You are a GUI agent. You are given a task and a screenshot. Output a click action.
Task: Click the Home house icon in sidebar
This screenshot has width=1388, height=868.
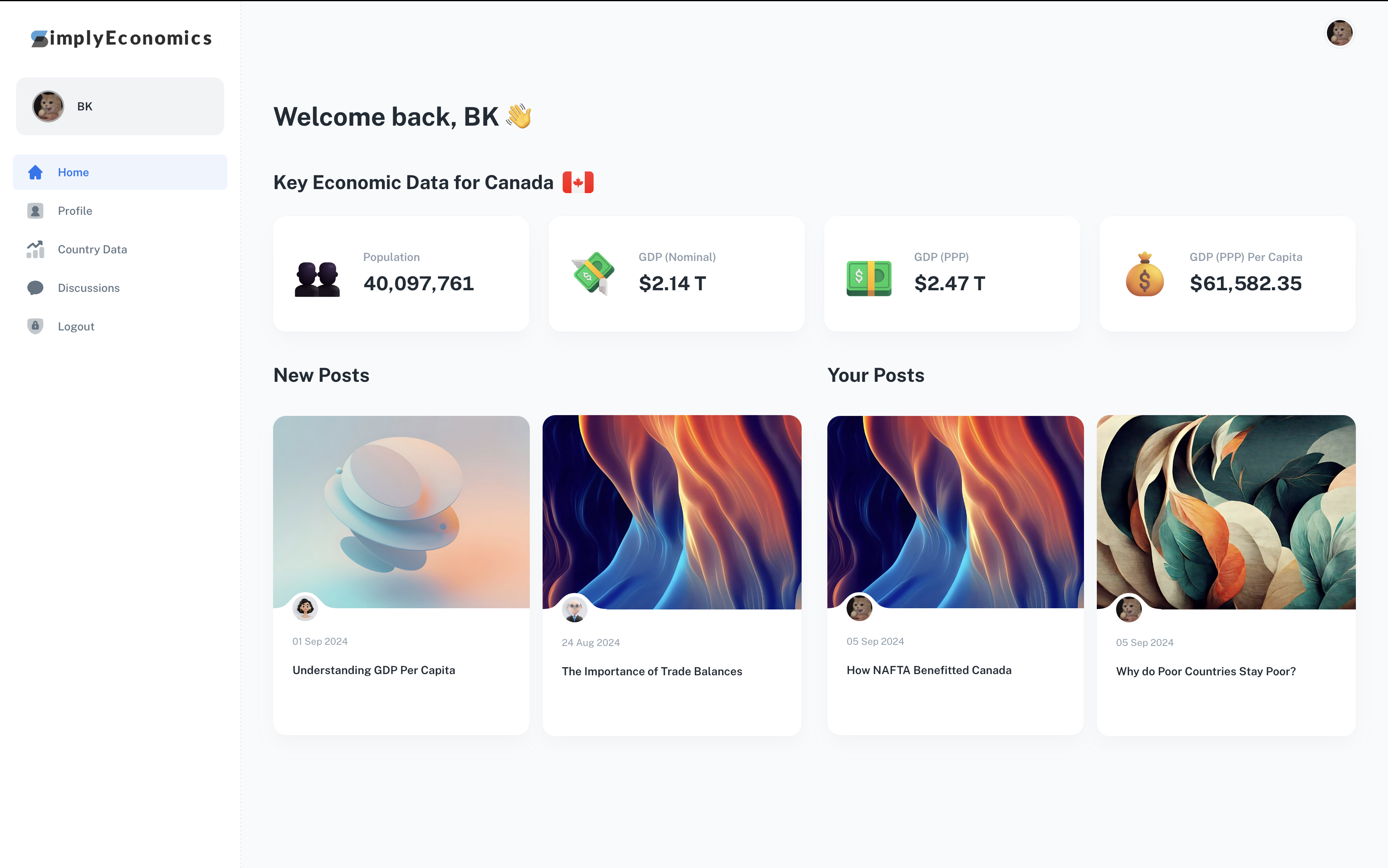(x=36, y=172)
